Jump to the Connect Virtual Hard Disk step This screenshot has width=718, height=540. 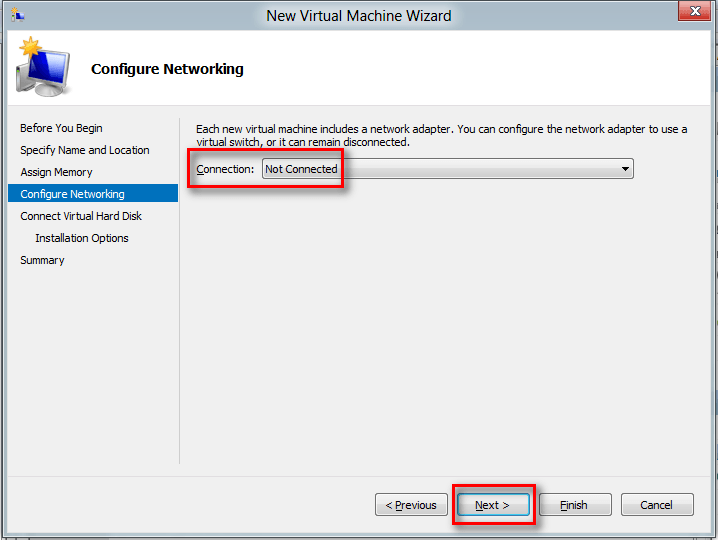[x=81, y=216]
